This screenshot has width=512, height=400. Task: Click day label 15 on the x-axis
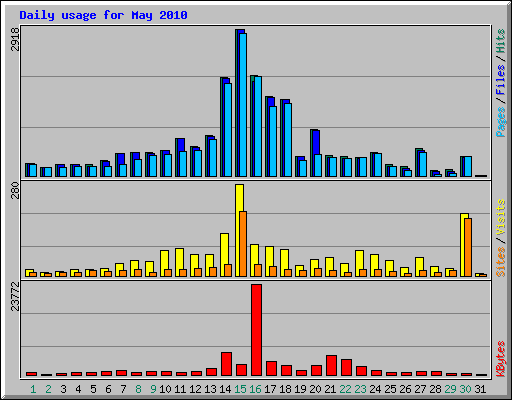click(240, 389)
